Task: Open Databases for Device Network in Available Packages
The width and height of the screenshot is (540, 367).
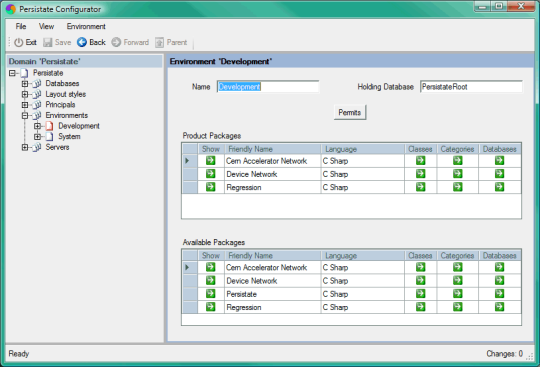Action: coord(499,281)
